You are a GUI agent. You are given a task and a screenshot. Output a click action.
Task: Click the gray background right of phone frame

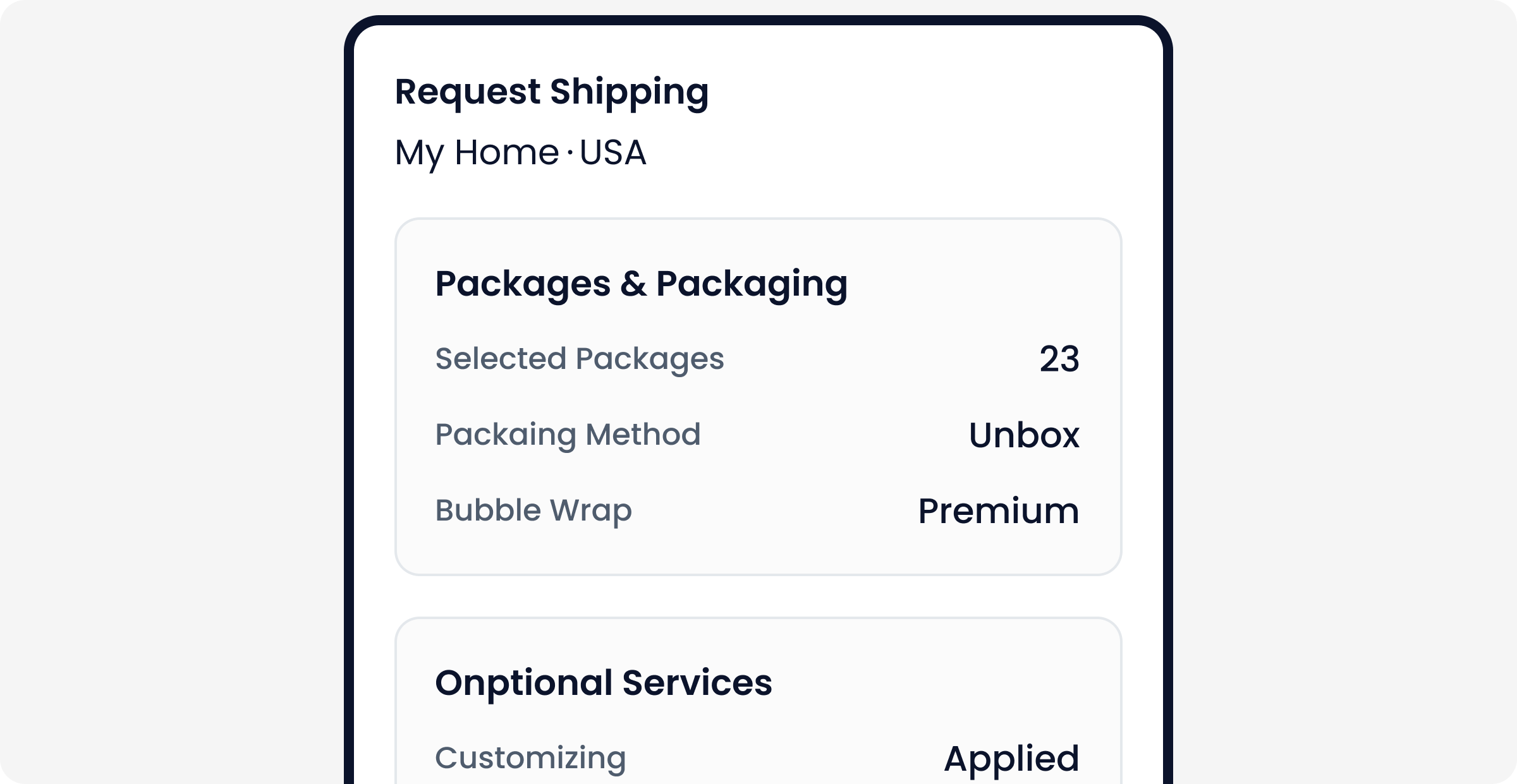click(x=1346, y=392)
